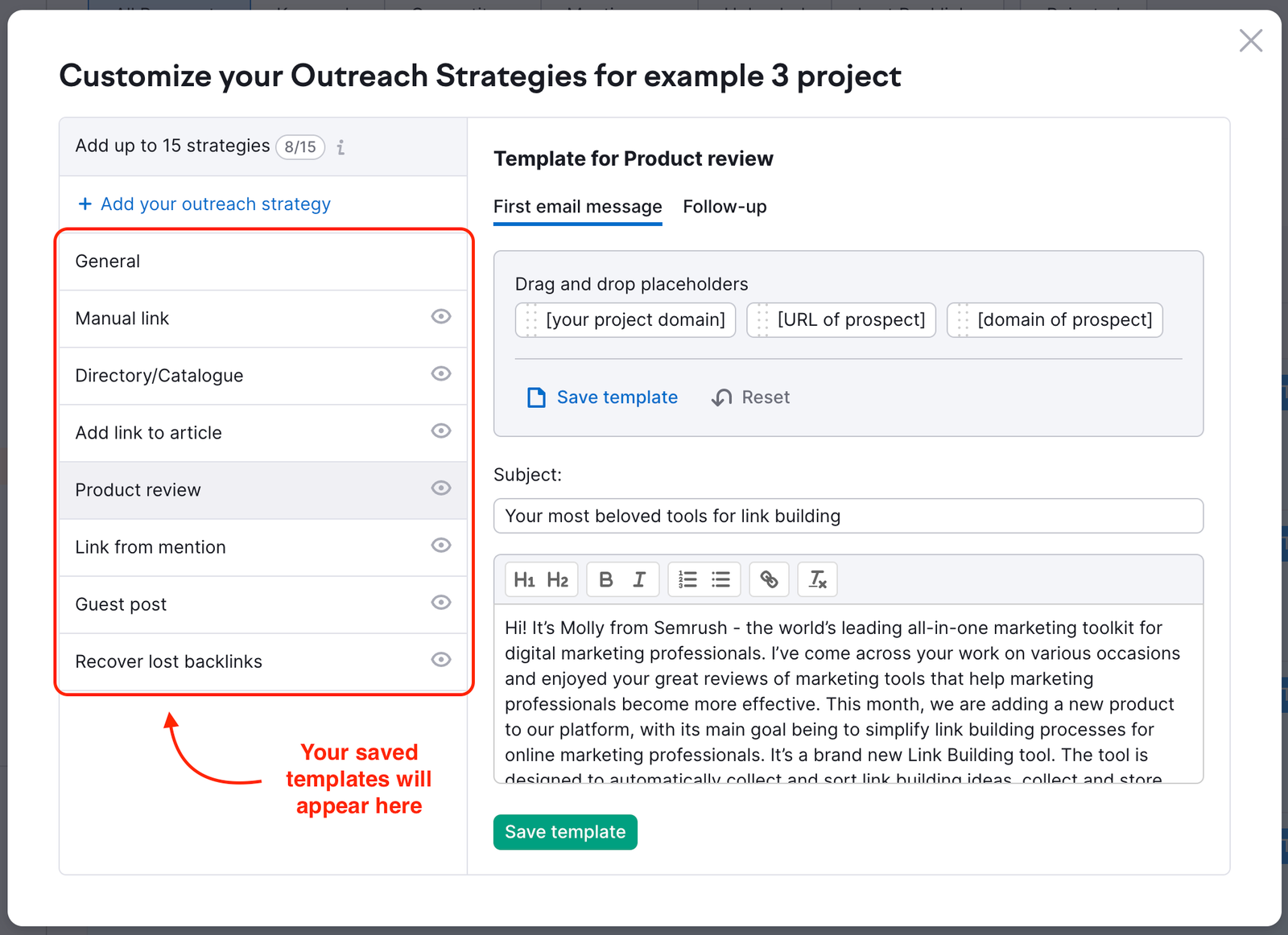The height and width of the screenshot is (935, 1288).
Task: Click the document icon beside Save template link
Action: (x=535, y=397)
